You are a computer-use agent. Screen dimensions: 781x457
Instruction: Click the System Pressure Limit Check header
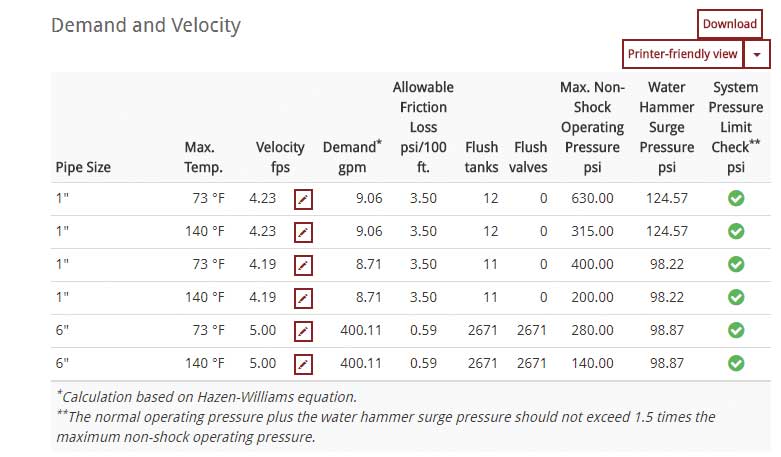pos(736,127)
